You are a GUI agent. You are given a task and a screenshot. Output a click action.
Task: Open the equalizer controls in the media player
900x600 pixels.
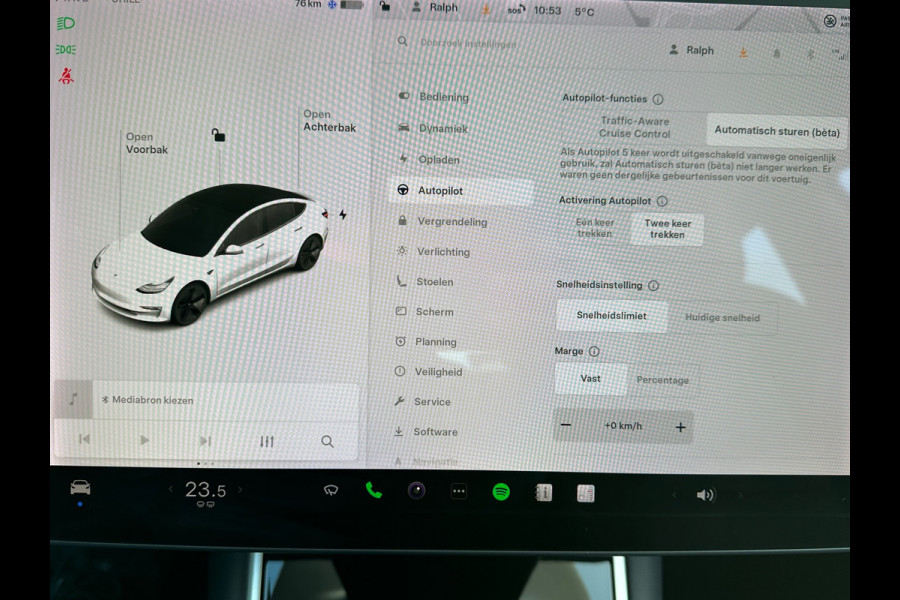(x=265, y=440)
